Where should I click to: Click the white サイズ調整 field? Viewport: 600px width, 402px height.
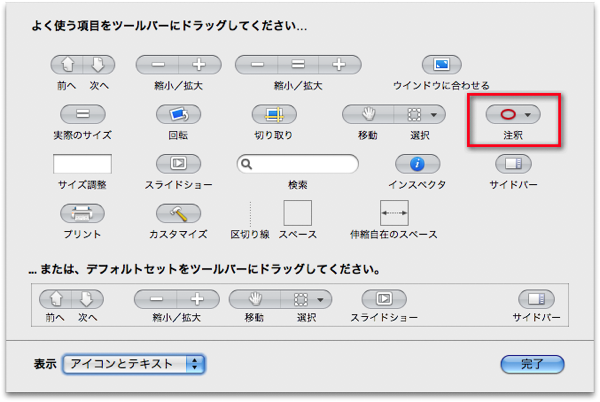pyautogui.click(x=83, y=164)
